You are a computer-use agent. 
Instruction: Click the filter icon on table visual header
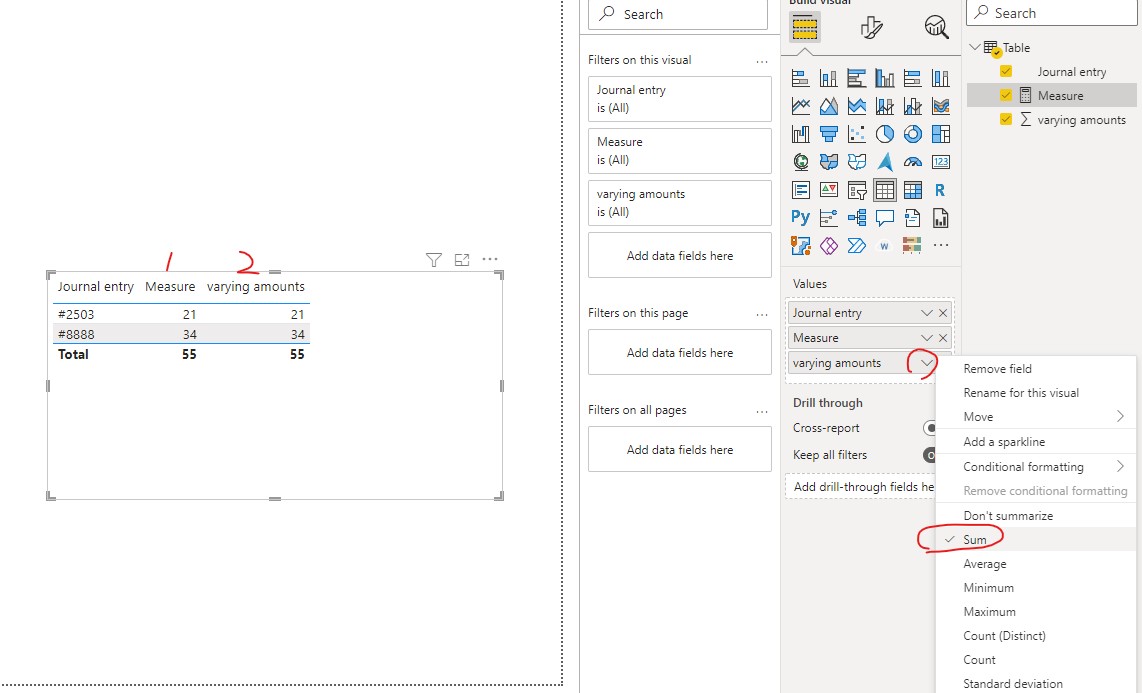pyautogui.click(x=433, y=259)
